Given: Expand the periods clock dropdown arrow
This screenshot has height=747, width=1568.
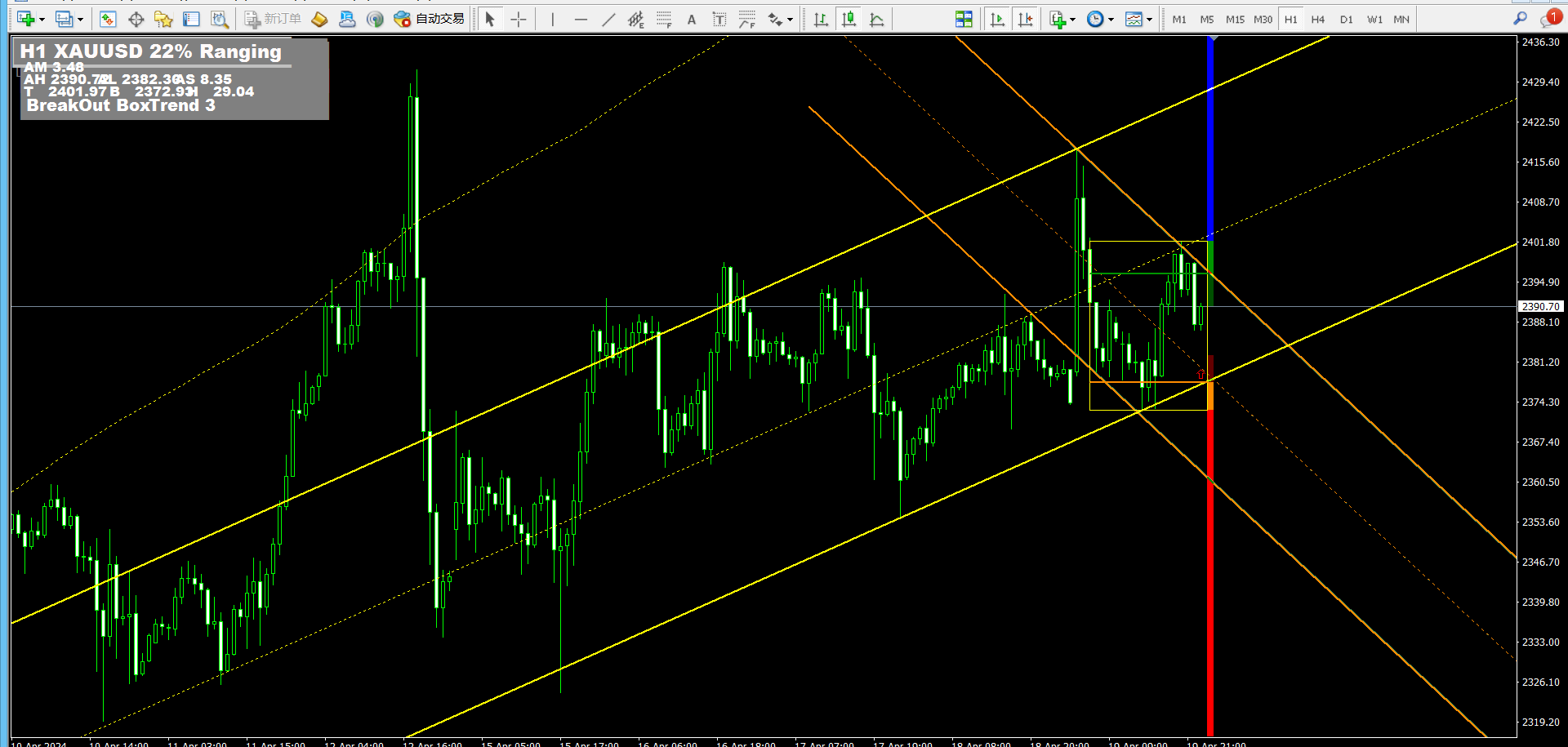Looking at the screenshot, I should 1111,20.
